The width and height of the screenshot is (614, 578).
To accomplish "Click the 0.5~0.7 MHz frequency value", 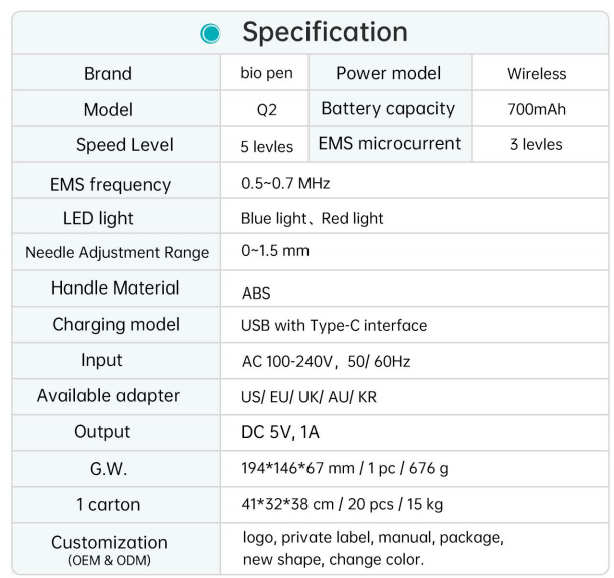I will click(x=285, y=184).
